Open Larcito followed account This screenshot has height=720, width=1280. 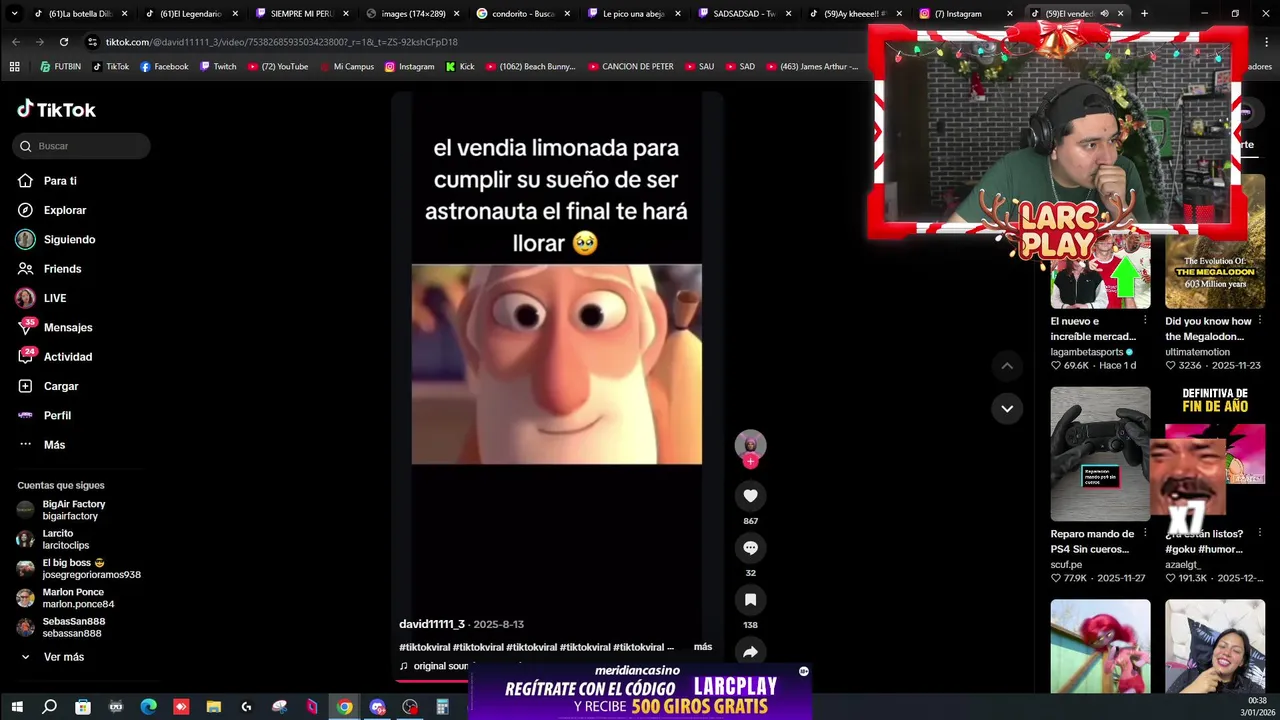click(54, 539)
